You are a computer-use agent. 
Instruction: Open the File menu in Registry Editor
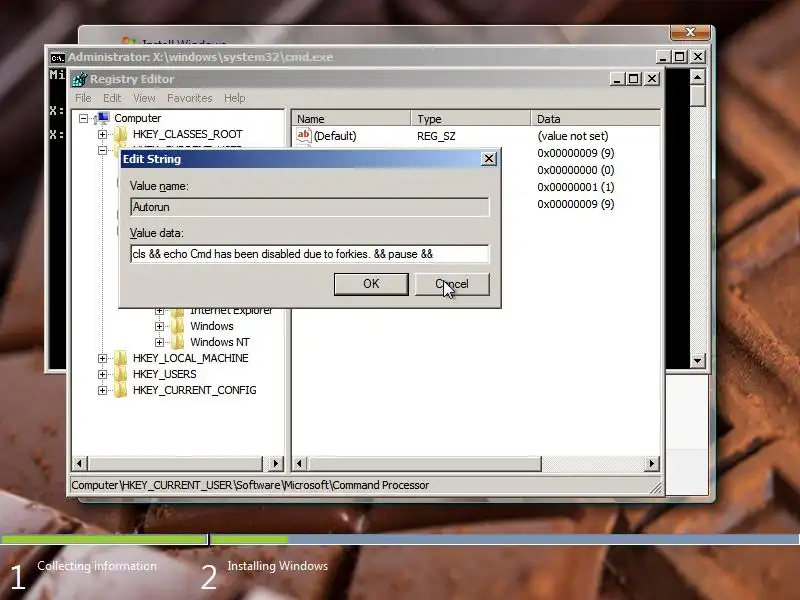point(83,98)
